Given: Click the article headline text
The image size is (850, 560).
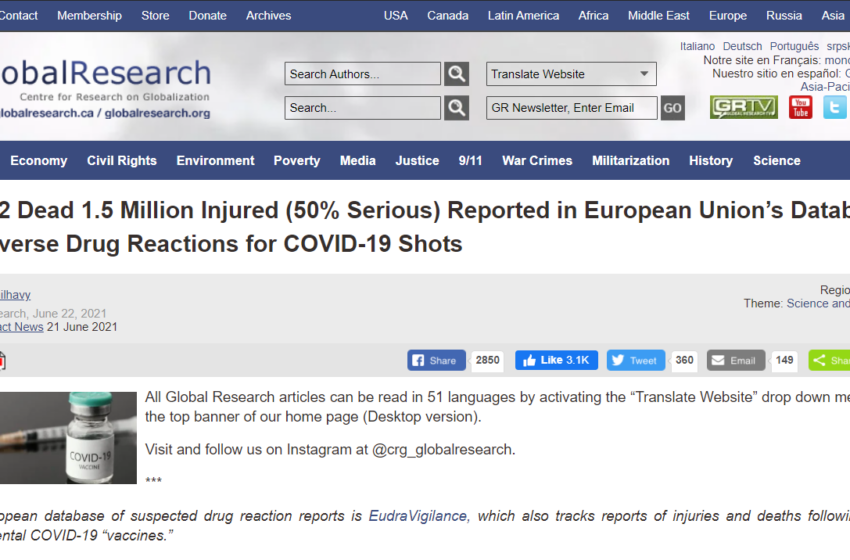Looking at the screenshot, I should pos(425,227).
